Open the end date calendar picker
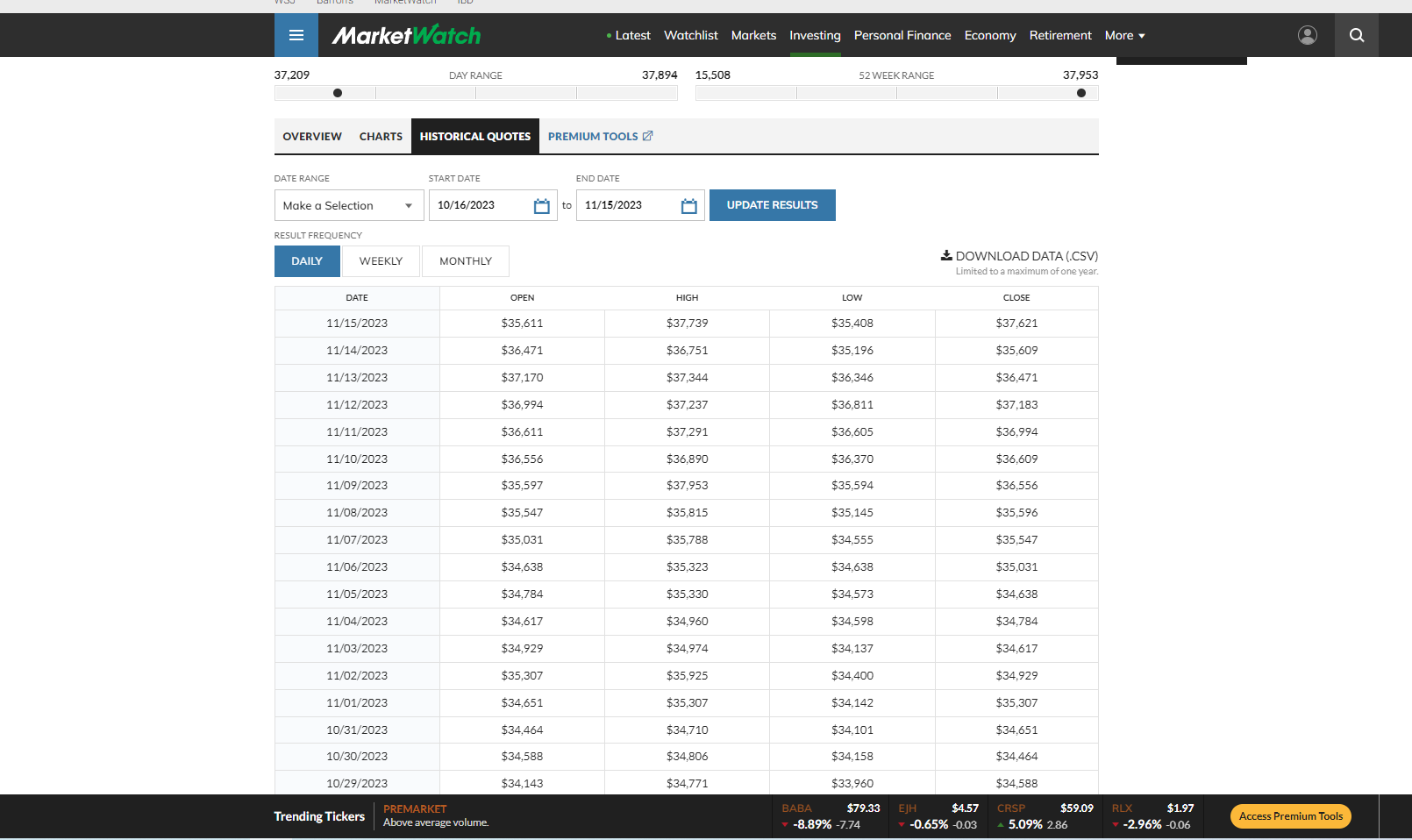Image resolution: width=1412 pixels, height=840 pixels. coord(688,206)
